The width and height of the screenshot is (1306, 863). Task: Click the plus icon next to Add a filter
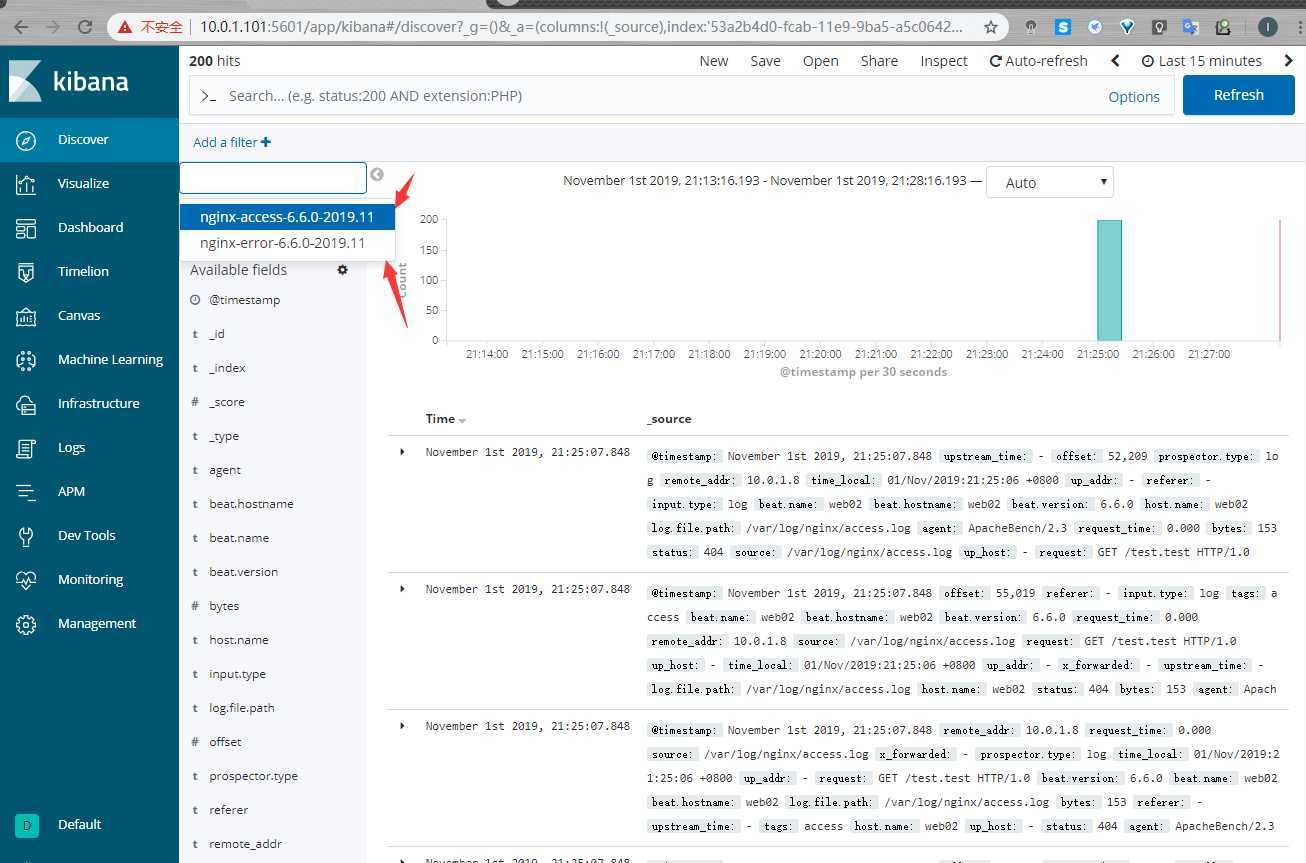266,142
